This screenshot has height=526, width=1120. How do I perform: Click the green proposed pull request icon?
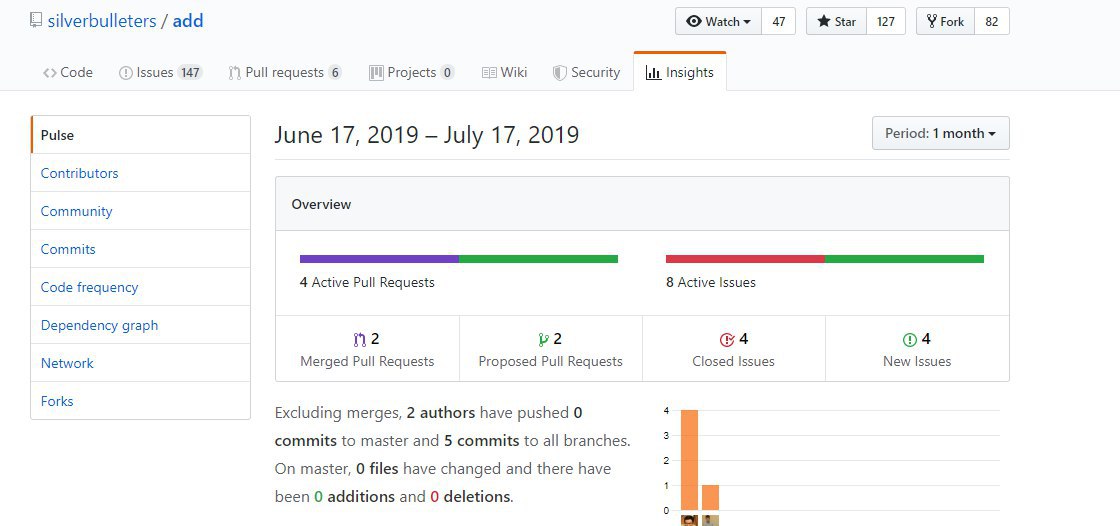[544, 339]
